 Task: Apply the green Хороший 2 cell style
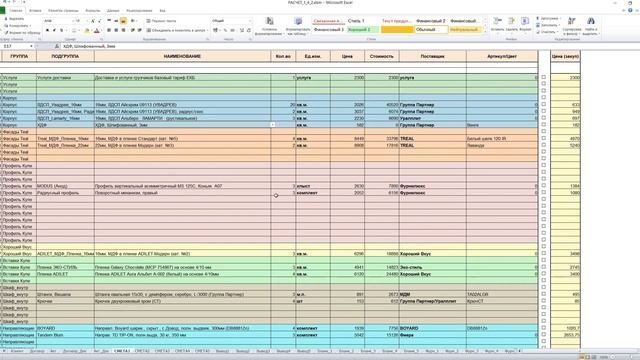[363, 30]
